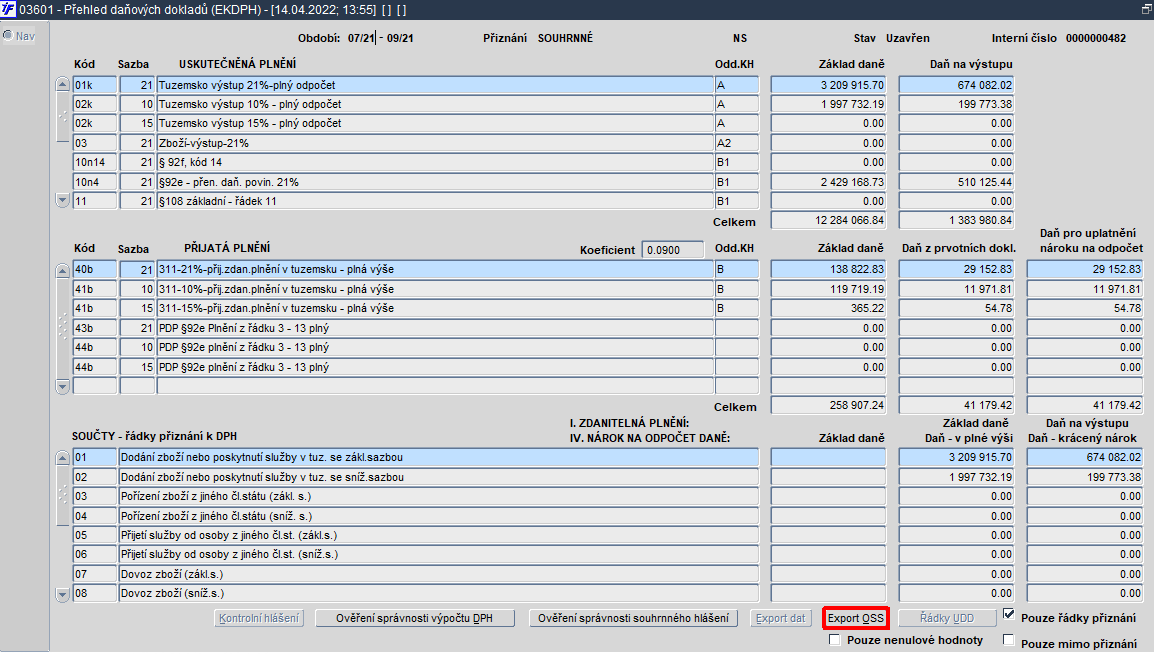
Task: Uncheck Pouze řádky přiznání checkbox
Action: coord(1009,614)
